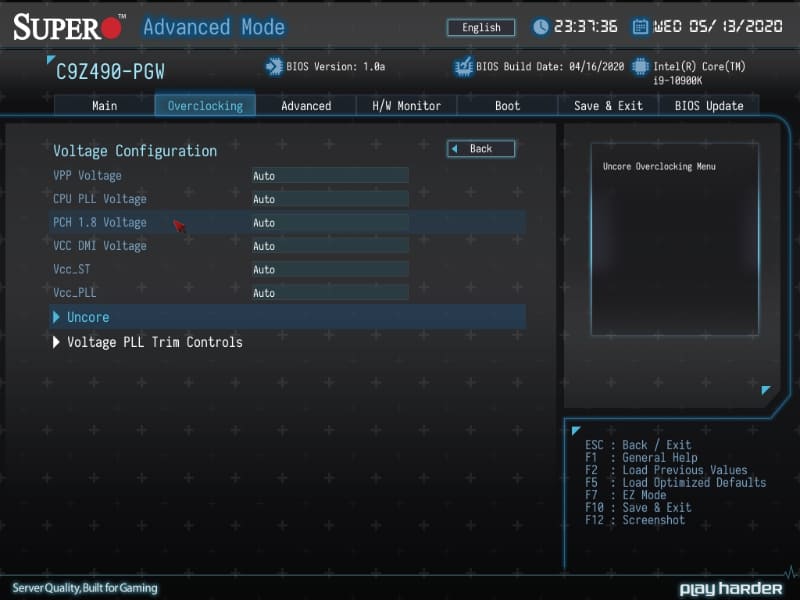Click the blue triangle below the info panel
Image resolution: width=800 pixels, height=600 pixels.
pos(764,392)
